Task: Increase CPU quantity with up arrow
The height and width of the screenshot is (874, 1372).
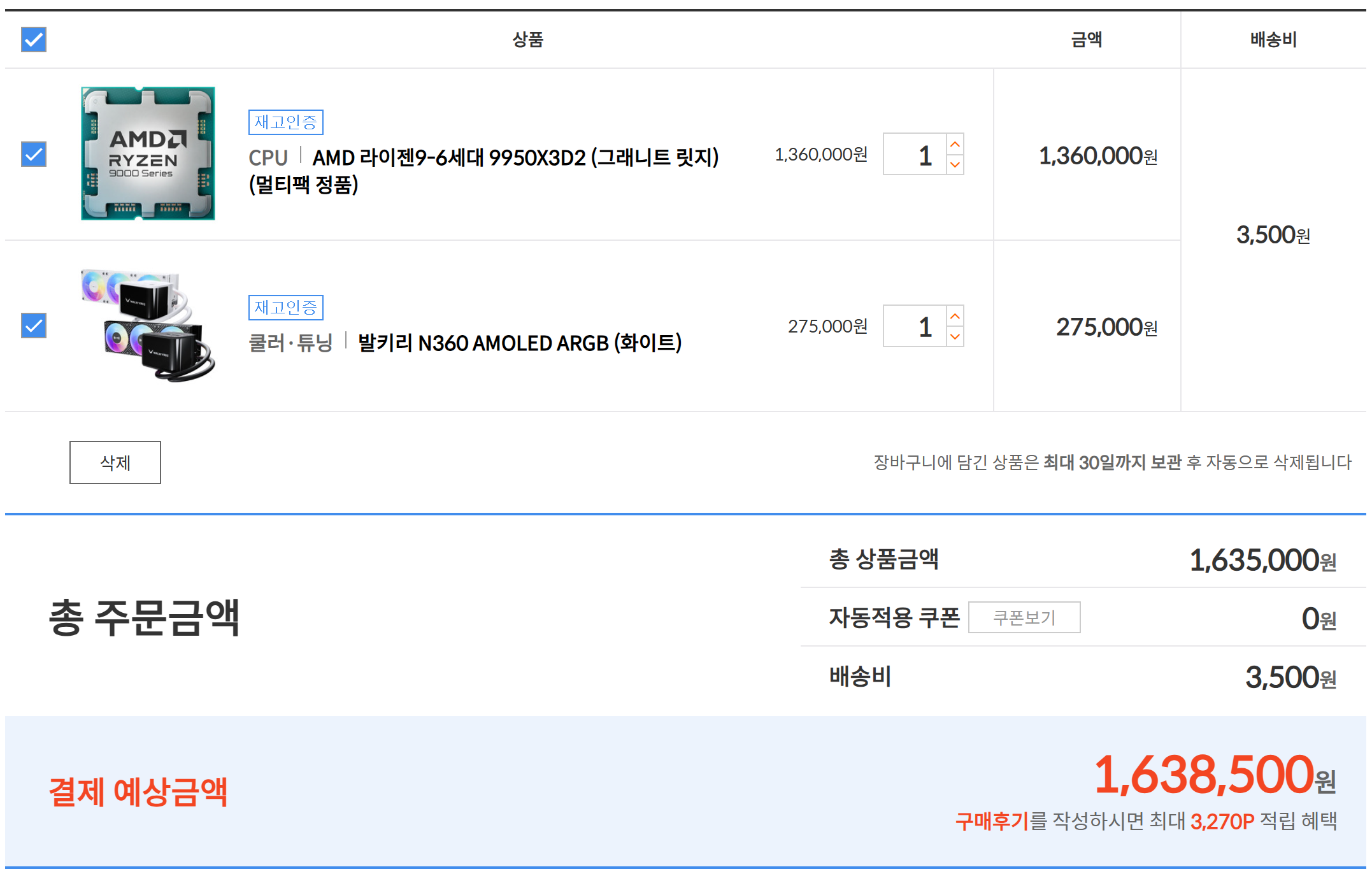Action: tap(955, 144)
